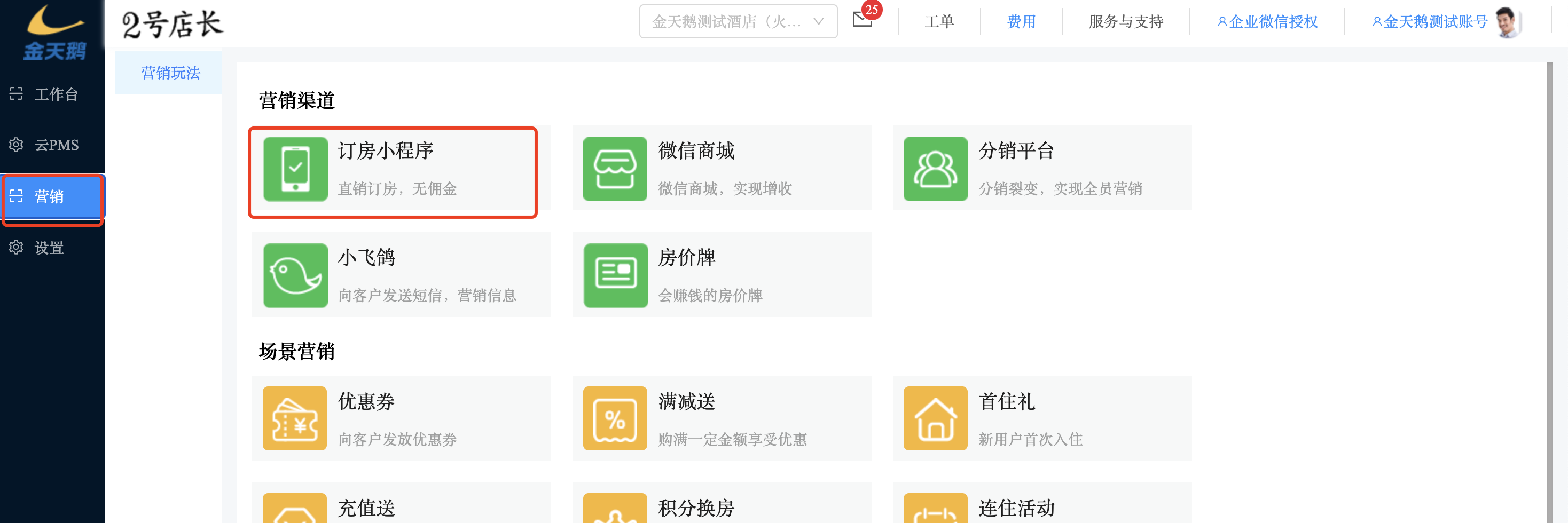1568x523 pixels.
Task: Select the 营销玩法 tab
Action: coord(169,73)
